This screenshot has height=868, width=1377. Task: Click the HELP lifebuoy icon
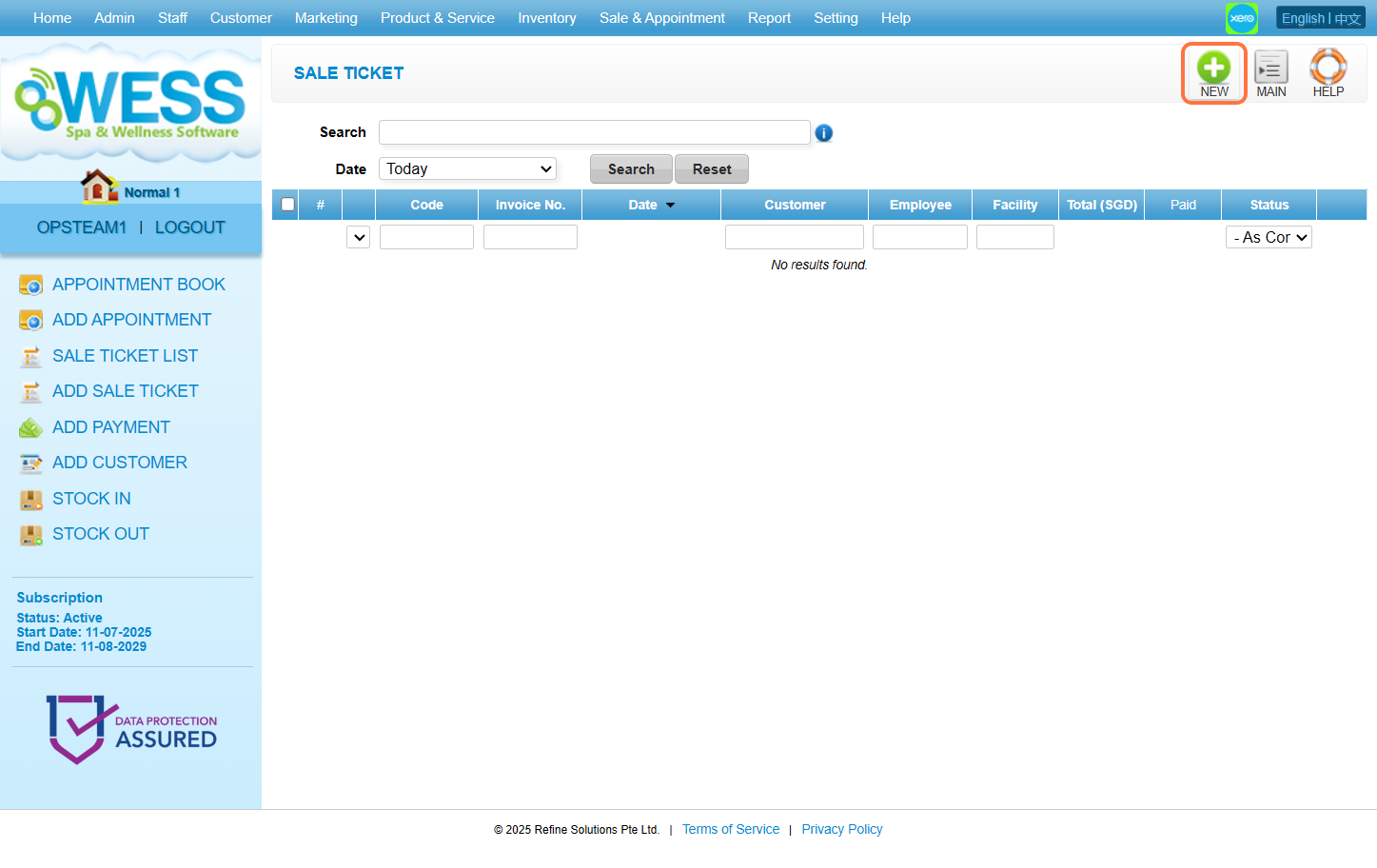coord(1328,69)
